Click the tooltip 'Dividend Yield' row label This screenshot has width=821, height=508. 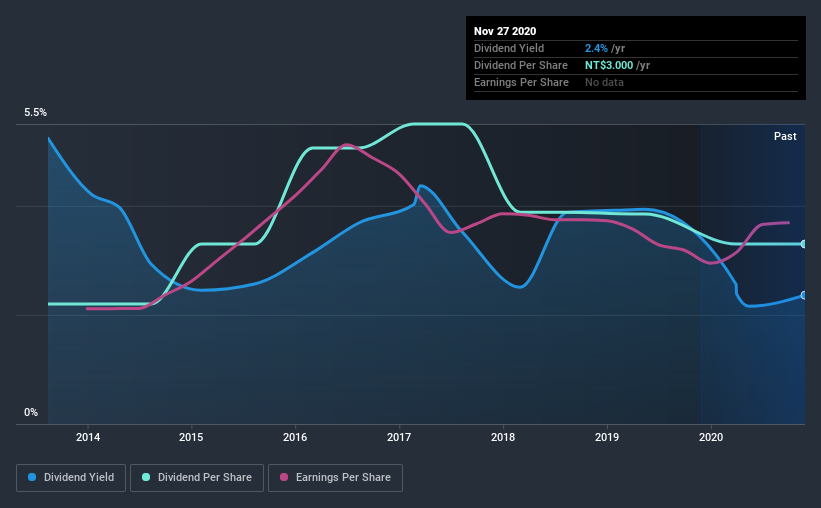(x=509, y=48)
